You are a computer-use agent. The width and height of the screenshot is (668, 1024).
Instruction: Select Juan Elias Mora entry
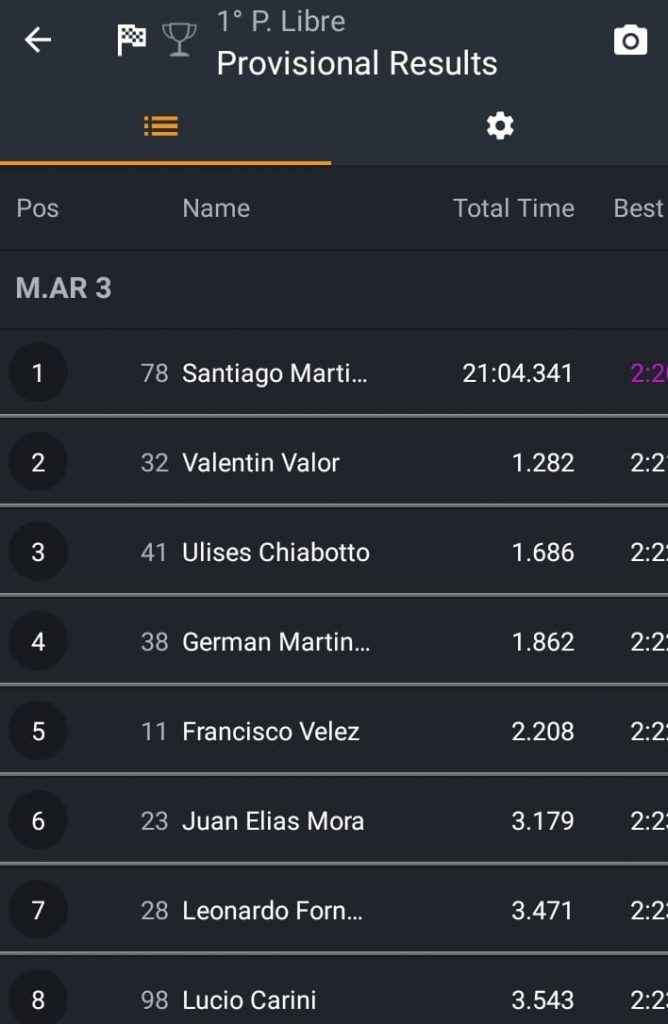pyautogui.click(x=334, y=820)
